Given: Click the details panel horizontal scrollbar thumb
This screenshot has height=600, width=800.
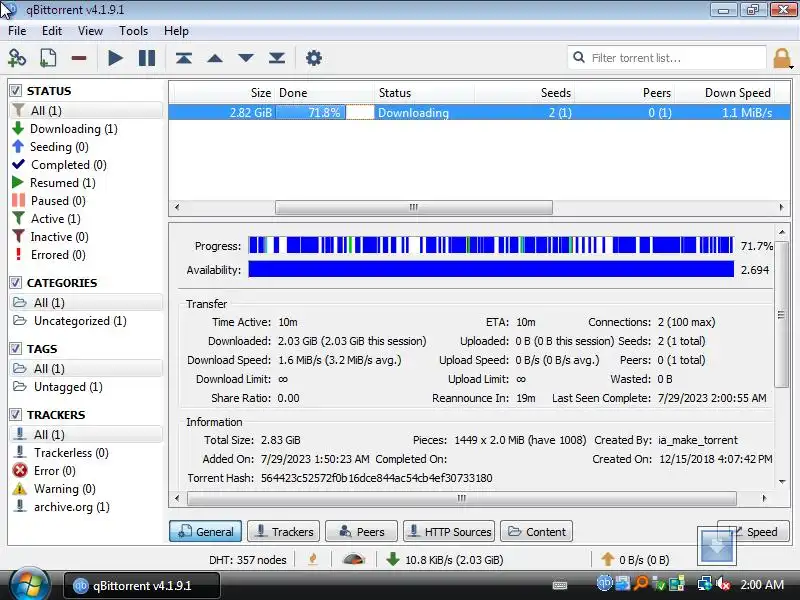Looking at the screenshot, I should (462, 498).
